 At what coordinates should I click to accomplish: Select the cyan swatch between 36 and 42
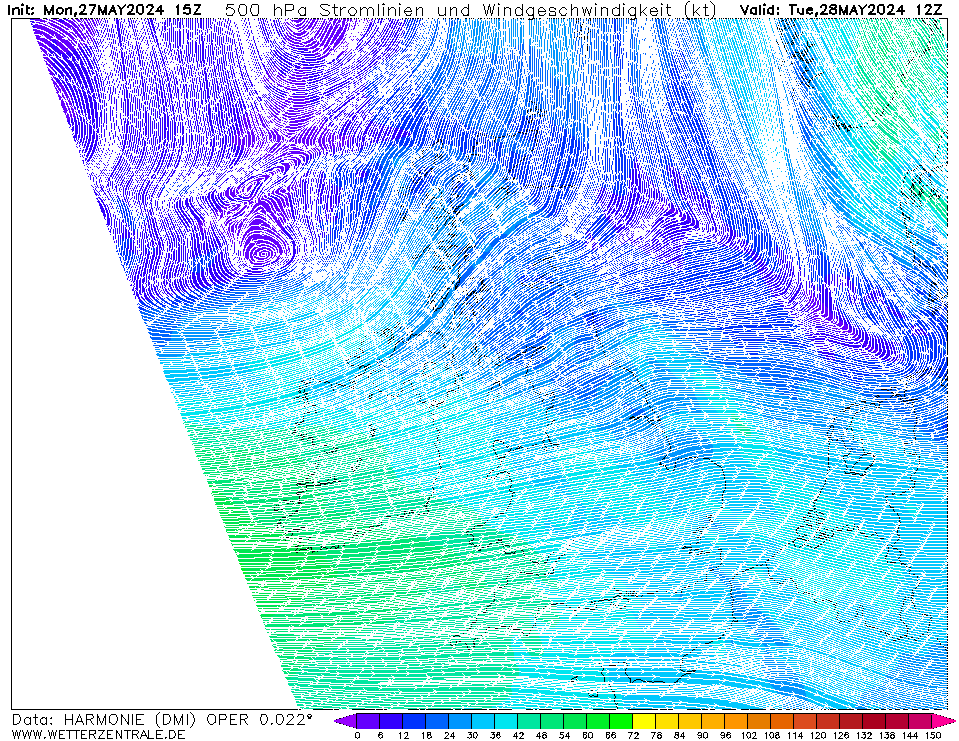506,721
